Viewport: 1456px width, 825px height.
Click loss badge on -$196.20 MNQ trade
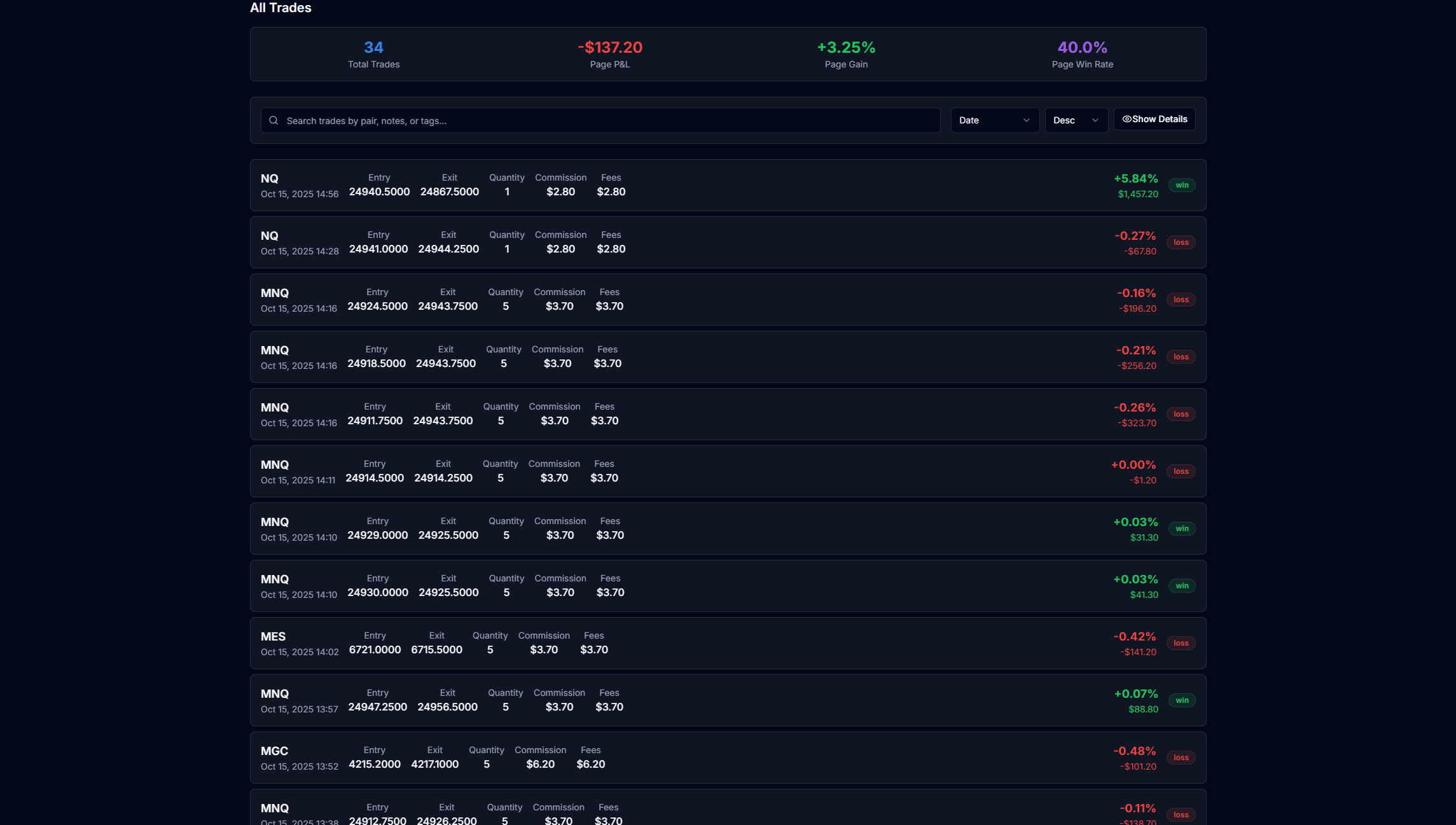1181,300
